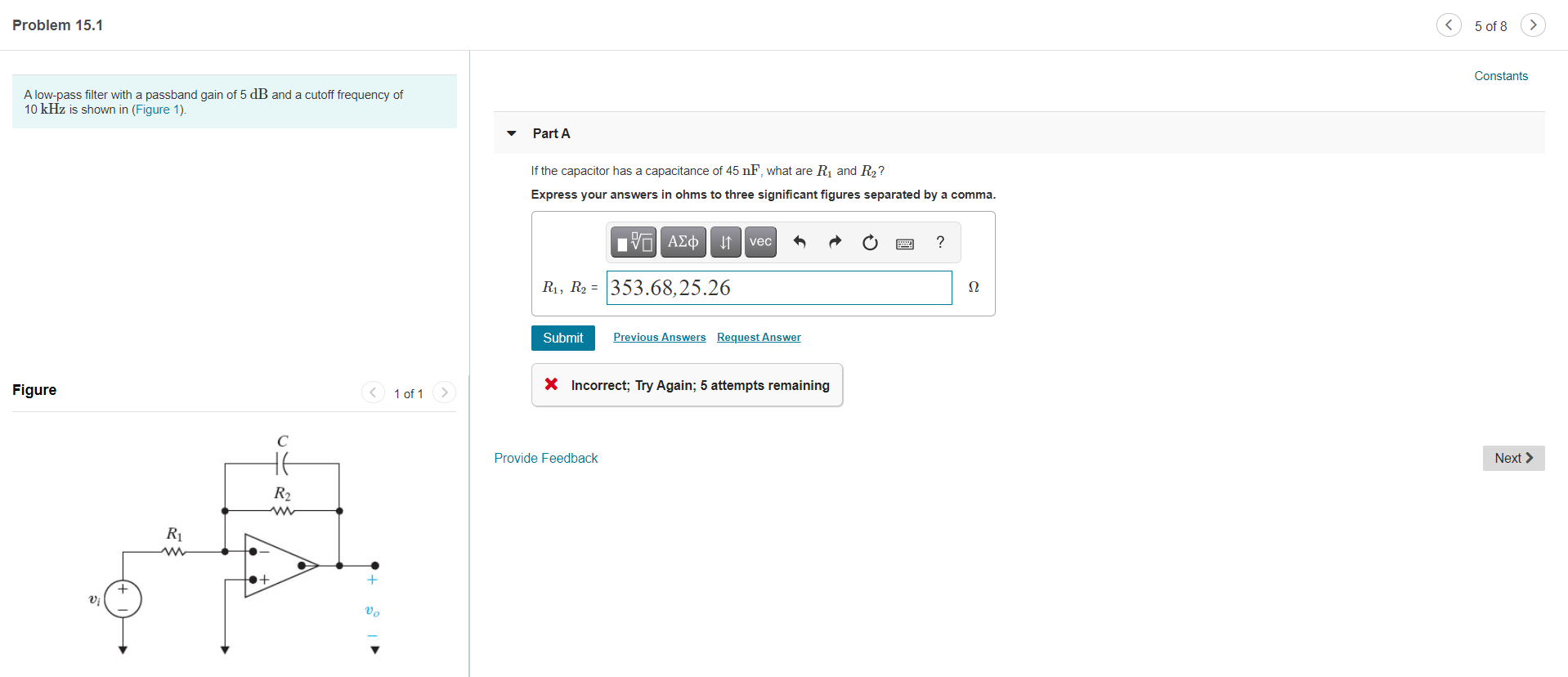This screenshot has width=1568, height=677.
Task: Click the subscript/superscript arrows tool
Action: coord(725,242)
